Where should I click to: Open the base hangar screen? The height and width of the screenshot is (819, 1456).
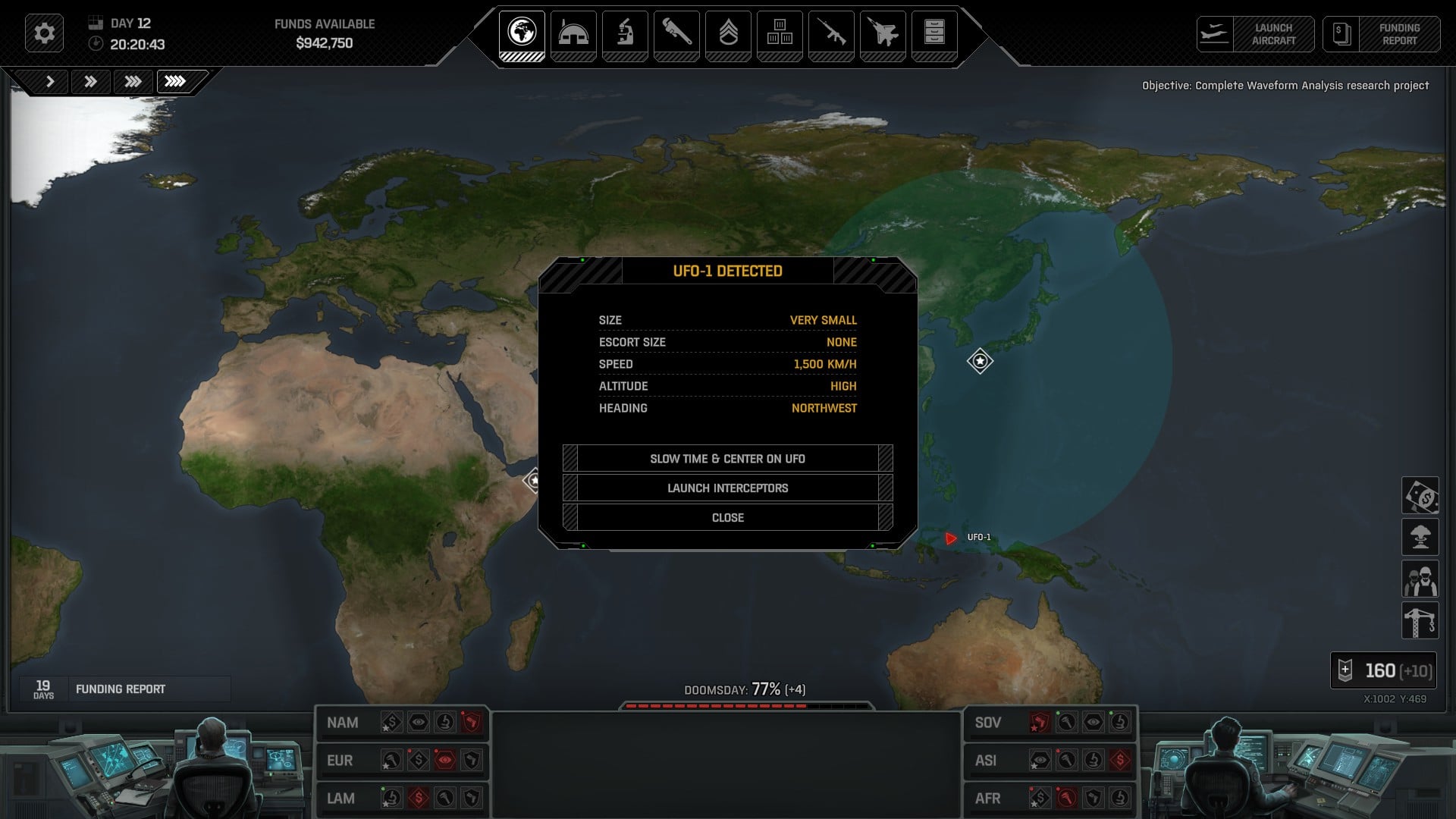(573, 33)
